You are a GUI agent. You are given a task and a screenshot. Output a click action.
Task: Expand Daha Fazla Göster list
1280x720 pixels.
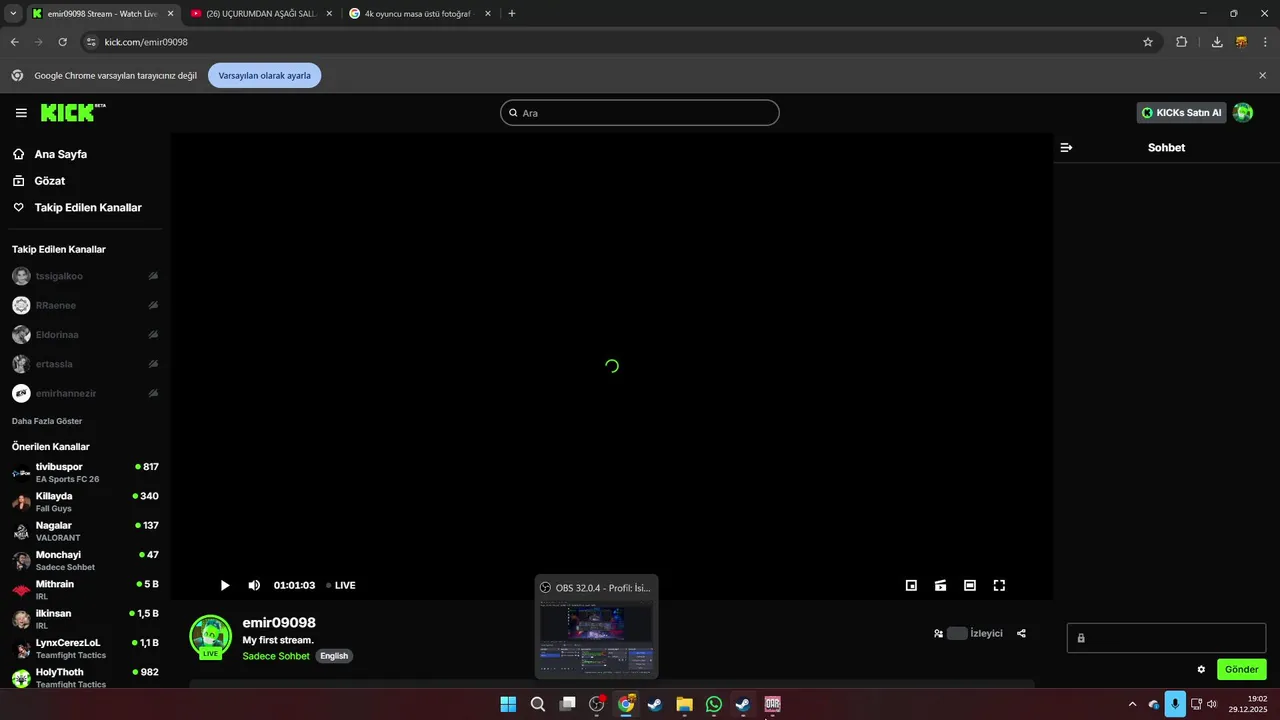click(47, 421)
